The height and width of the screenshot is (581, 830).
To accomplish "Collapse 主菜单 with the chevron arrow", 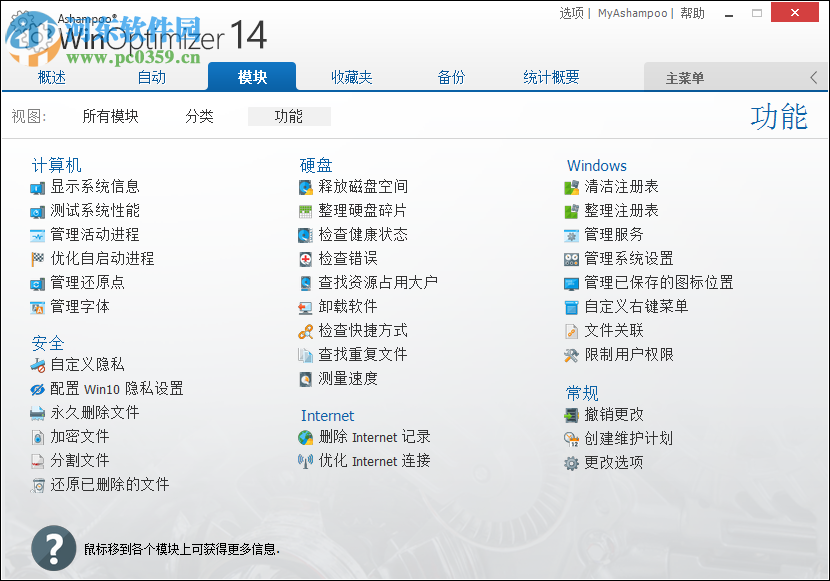I will pos(812,76).
